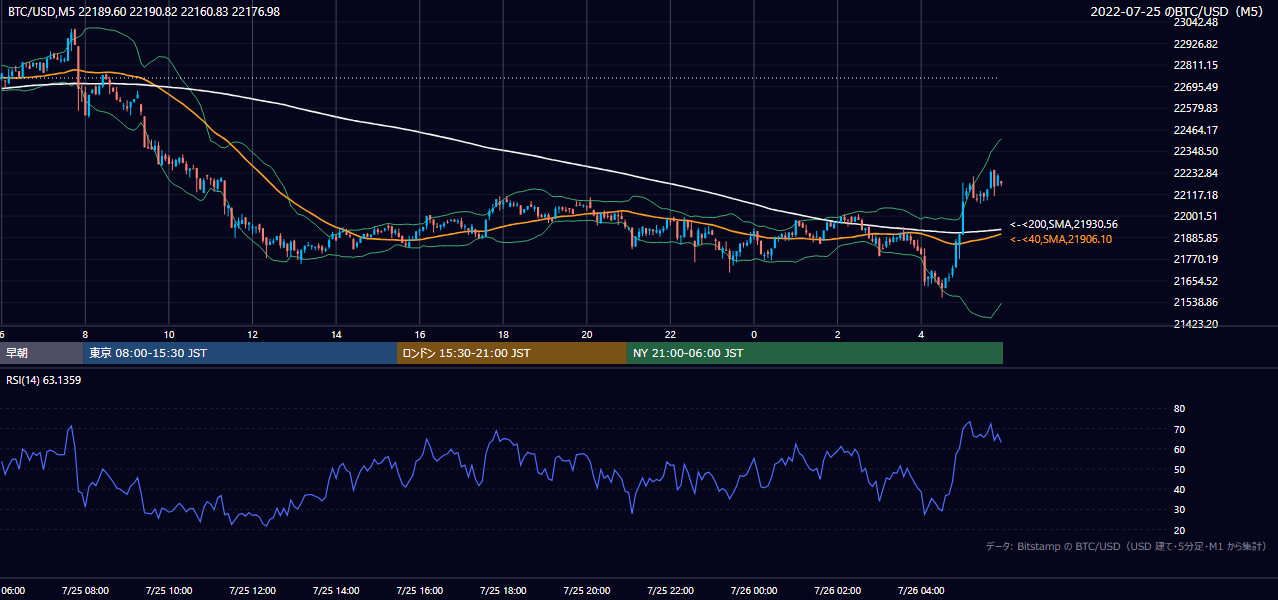Click hour tick '20' under price chart
The height and width of the screenshot is (600, 1278).
[587, 334]
